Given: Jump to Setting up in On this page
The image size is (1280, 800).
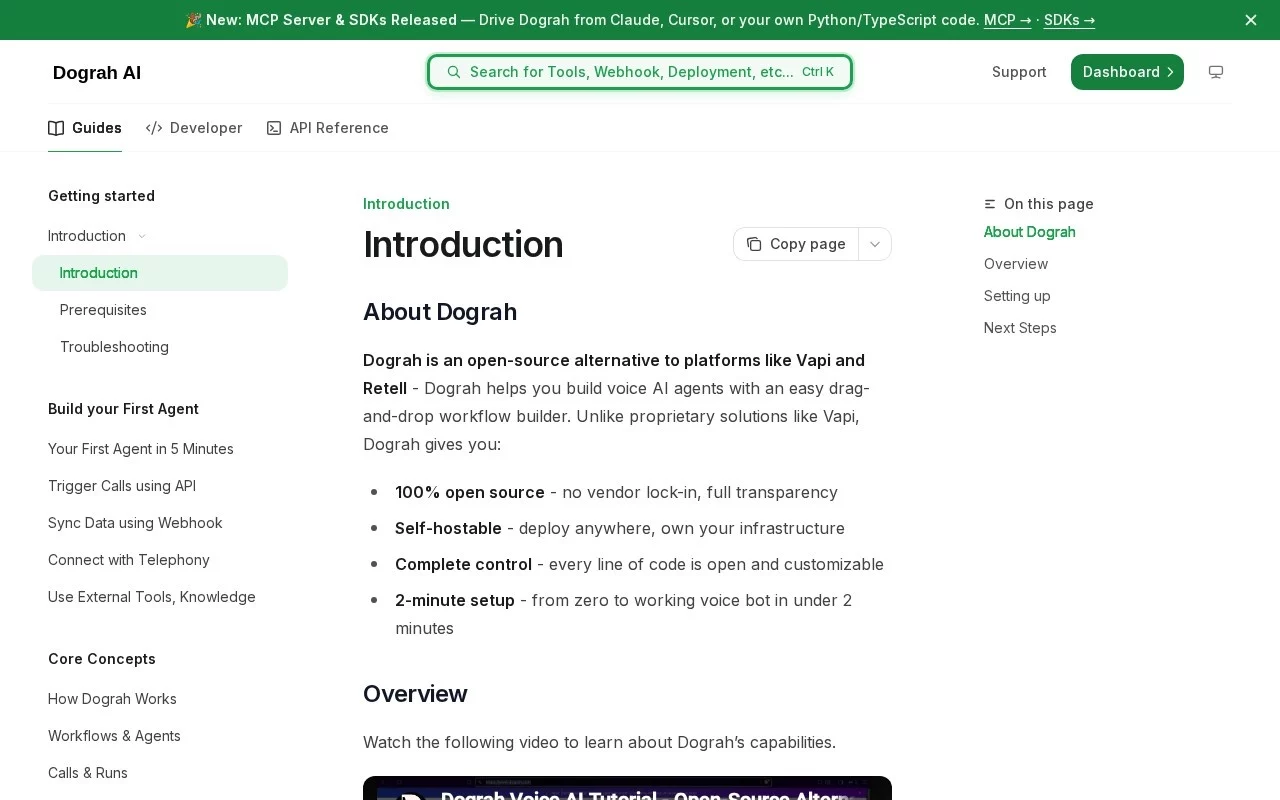Looking at the screenshot, I should click(1017, 296).
